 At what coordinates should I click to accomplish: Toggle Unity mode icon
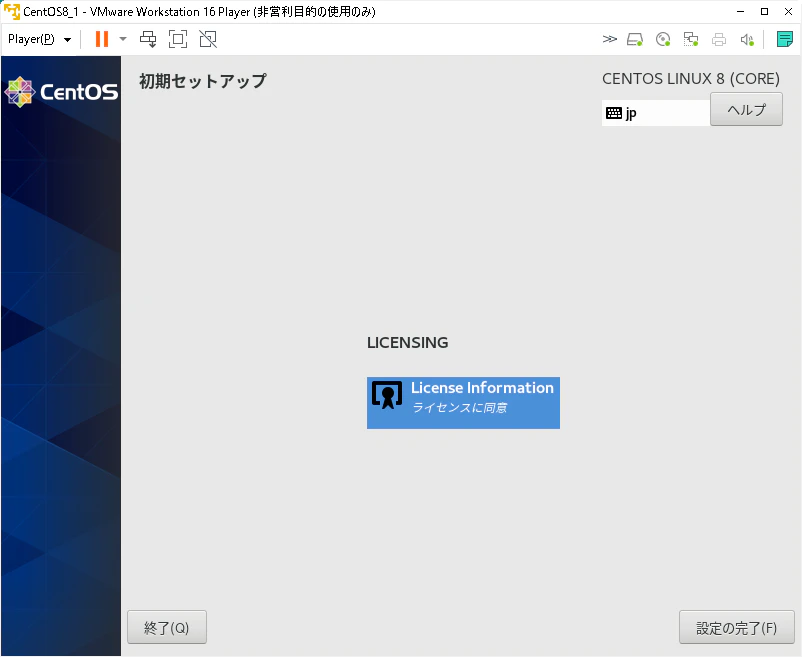point(208,39)
